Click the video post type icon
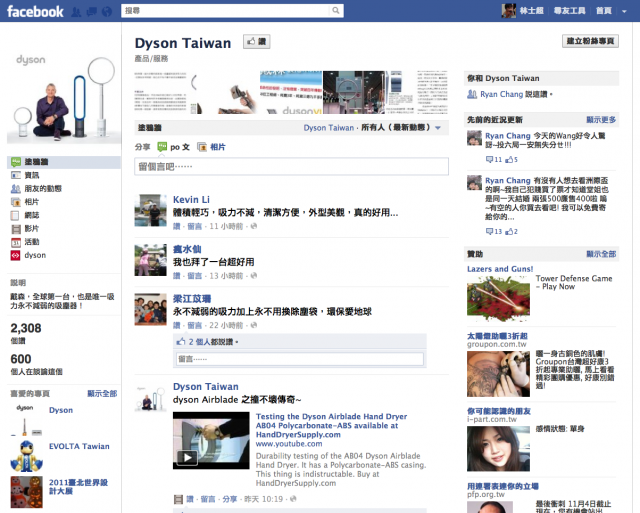This screenshot has height=513, width=640. coord(178,499)
